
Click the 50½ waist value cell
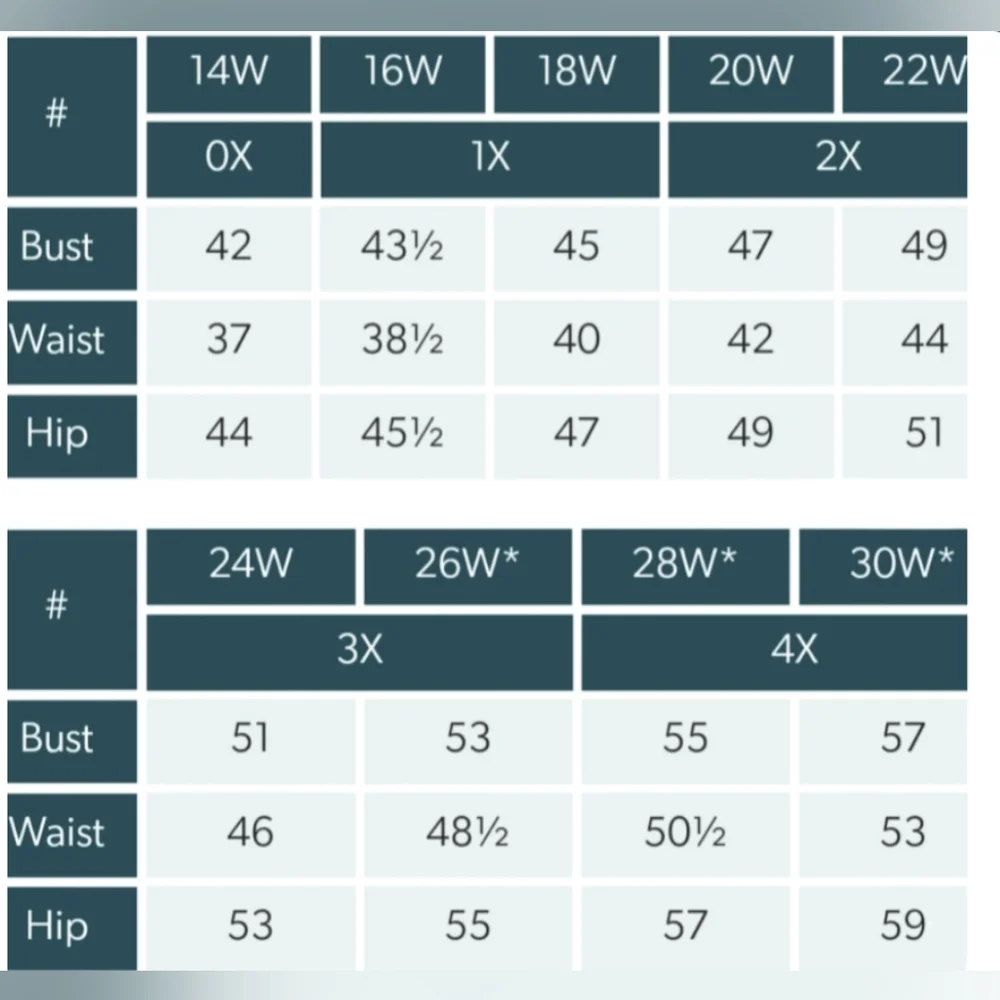(685, 835)
